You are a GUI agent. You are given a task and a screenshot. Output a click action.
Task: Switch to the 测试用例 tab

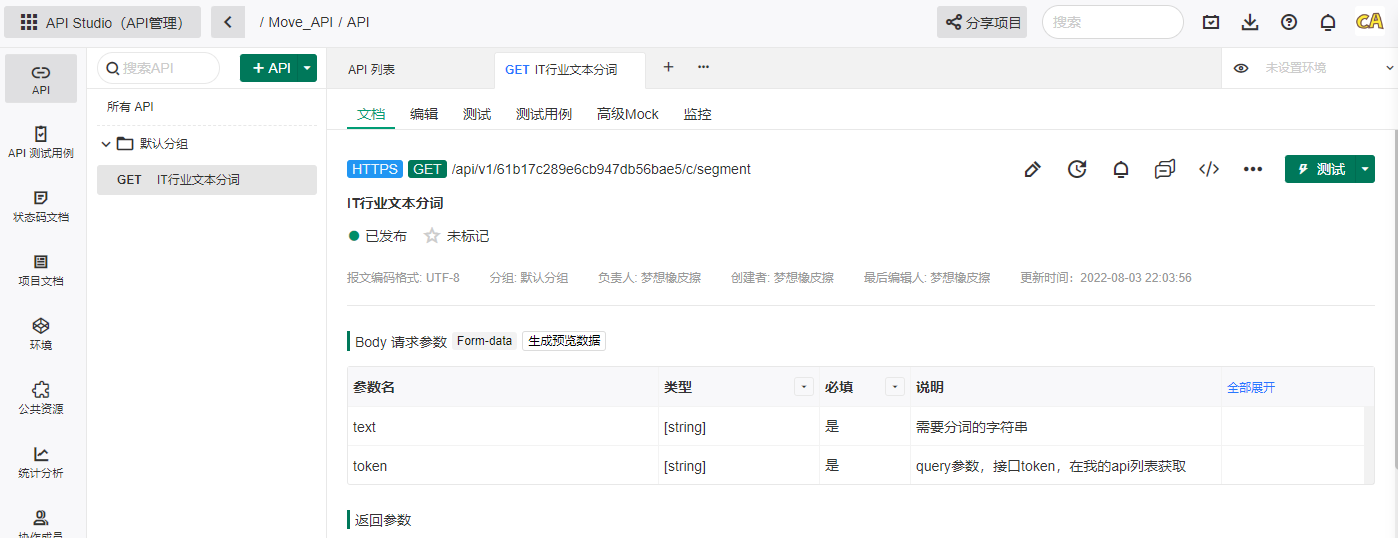(x=543, y=114)
